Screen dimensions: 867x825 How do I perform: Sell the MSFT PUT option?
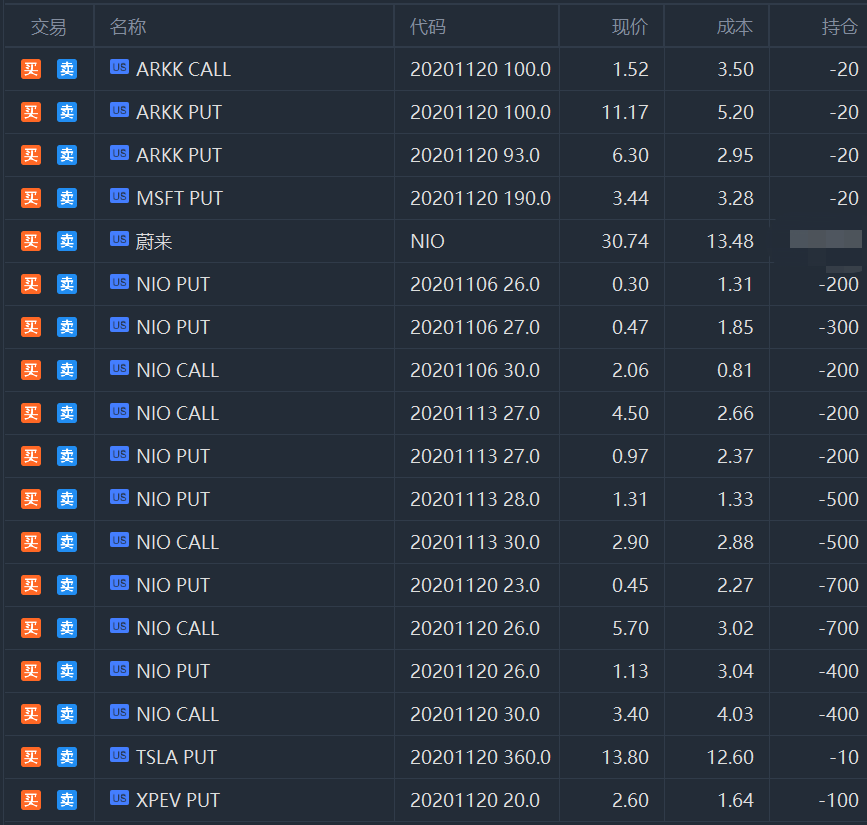point(67,198)
